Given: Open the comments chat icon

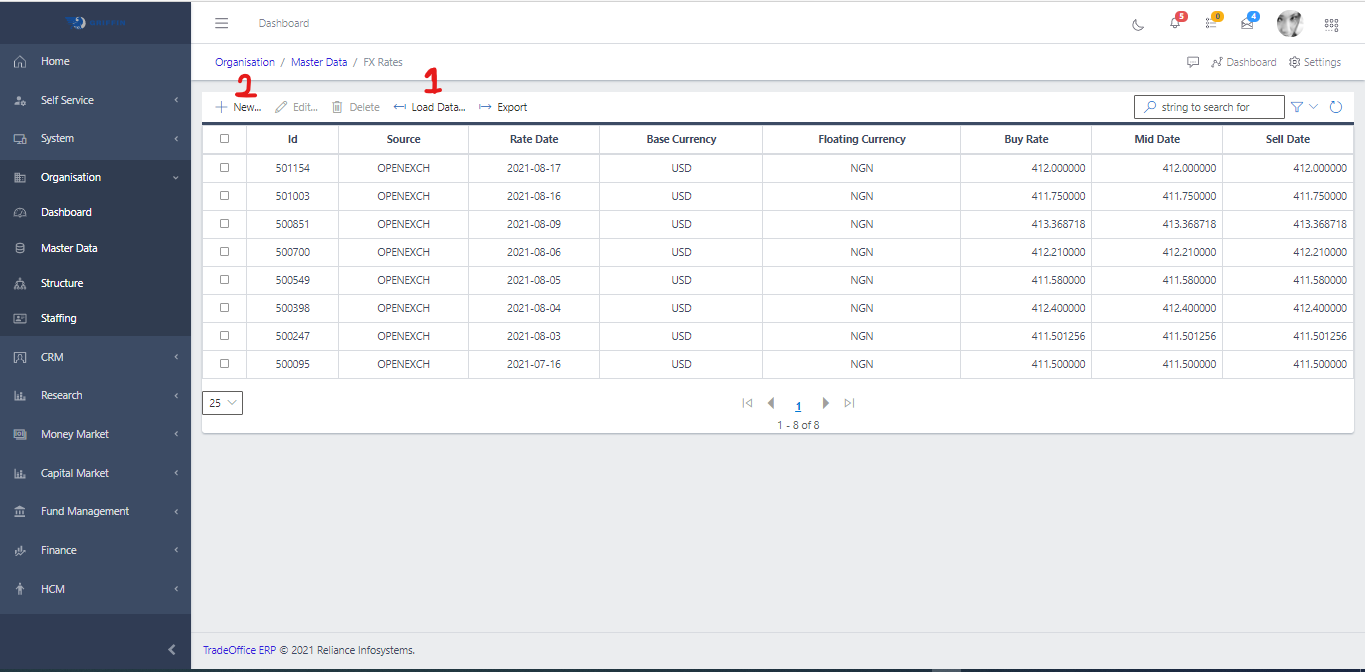Looking at the screenshot, I should [x=1193, y=62].
